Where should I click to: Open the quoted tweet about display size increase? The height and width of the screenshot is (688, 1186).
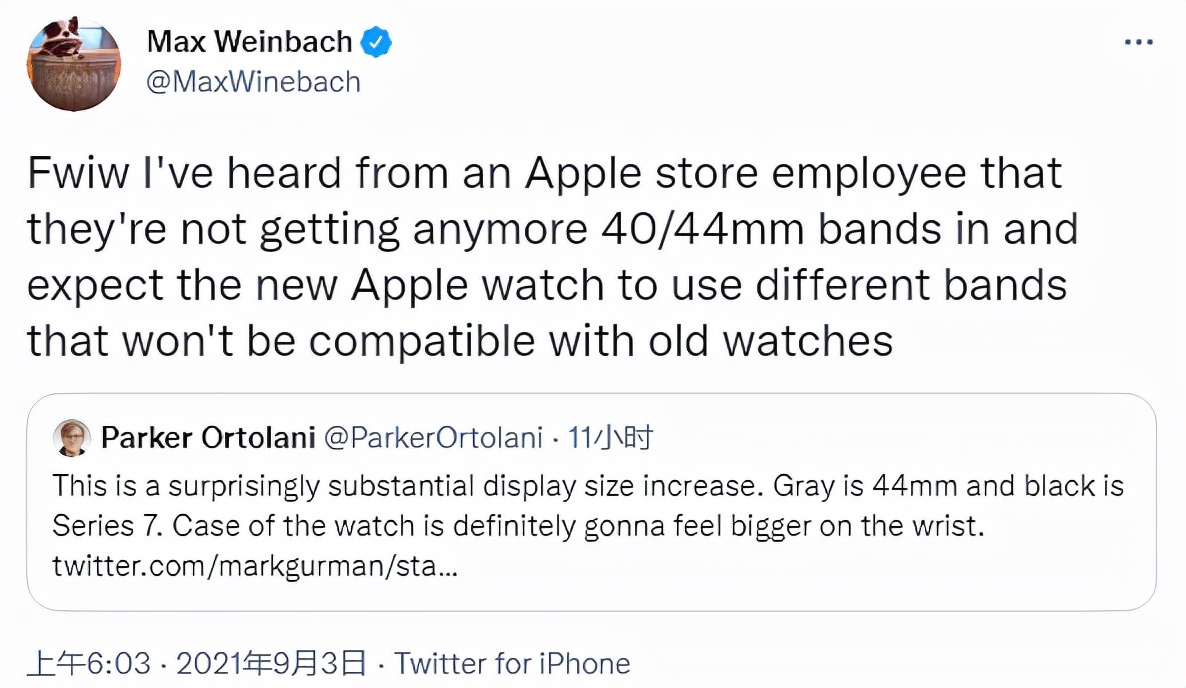(x=591, y=502)
